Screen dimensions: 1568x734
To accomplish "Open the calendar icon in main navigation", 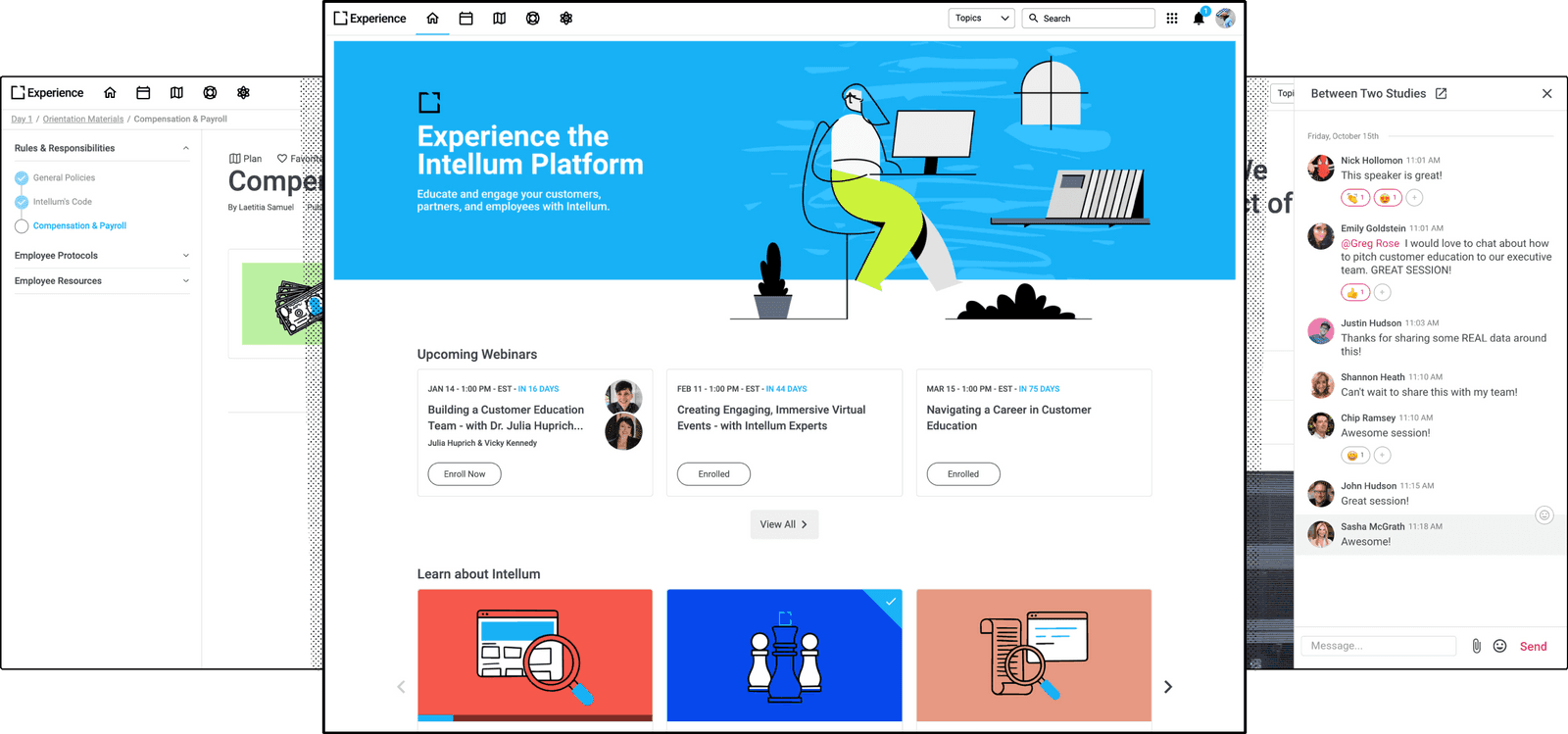I will (x=466, y=19).
